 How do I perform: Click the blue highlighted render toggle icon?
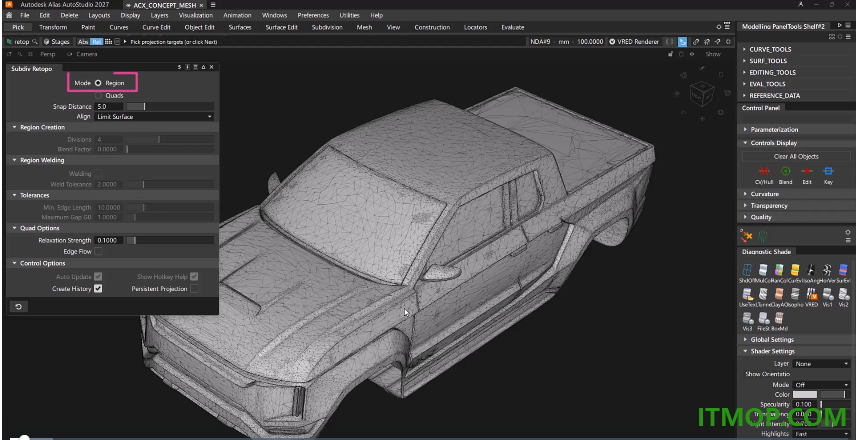coord(682,41)
